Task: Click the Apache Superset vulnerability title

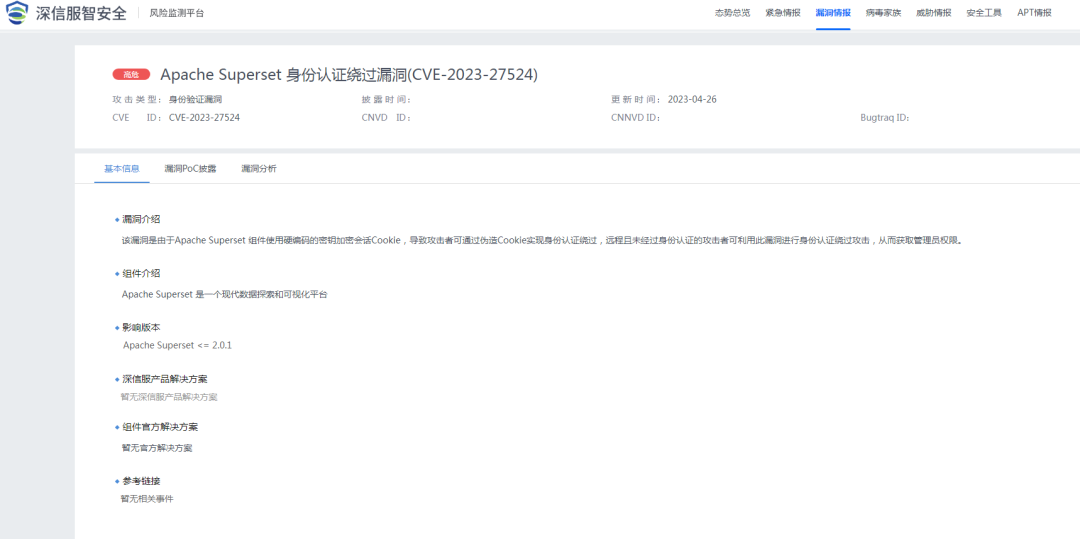Action: tap(349, 74)
